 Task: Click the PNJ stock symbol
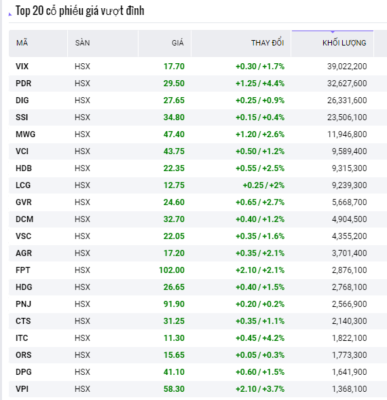pyautogui.click(x=23, y=304)
